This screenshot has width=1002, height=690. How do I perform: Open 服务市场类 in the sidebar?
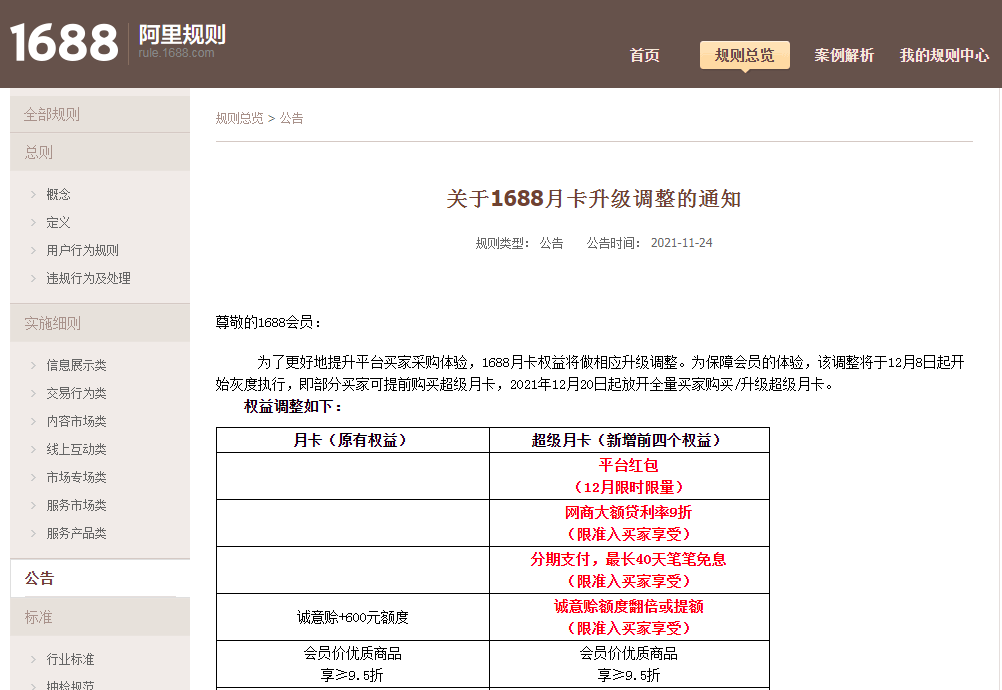click(x=76, y=505)
